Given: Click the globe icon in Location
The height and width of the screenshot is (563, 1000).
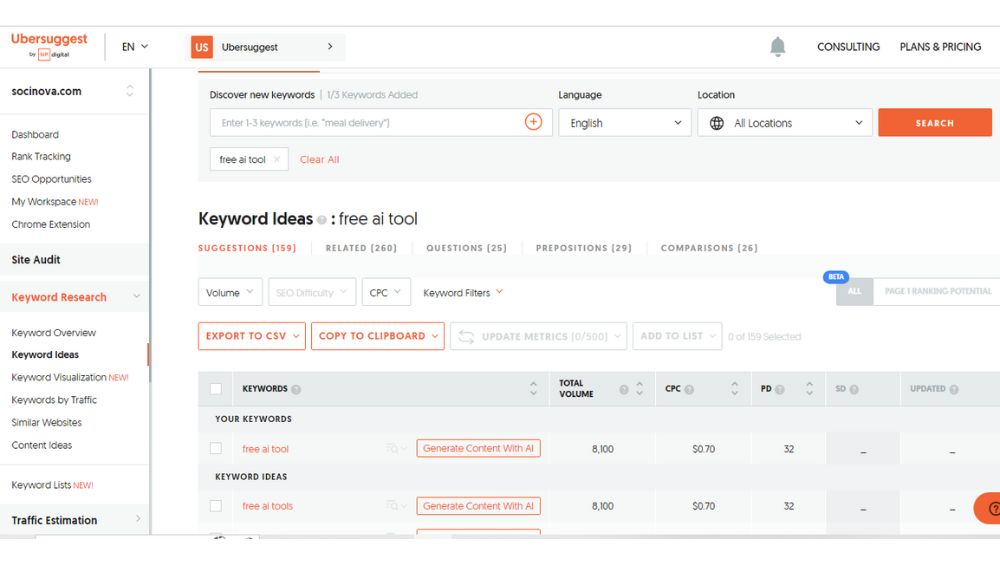Looking at the screenshot, I should tap(717, 123).
